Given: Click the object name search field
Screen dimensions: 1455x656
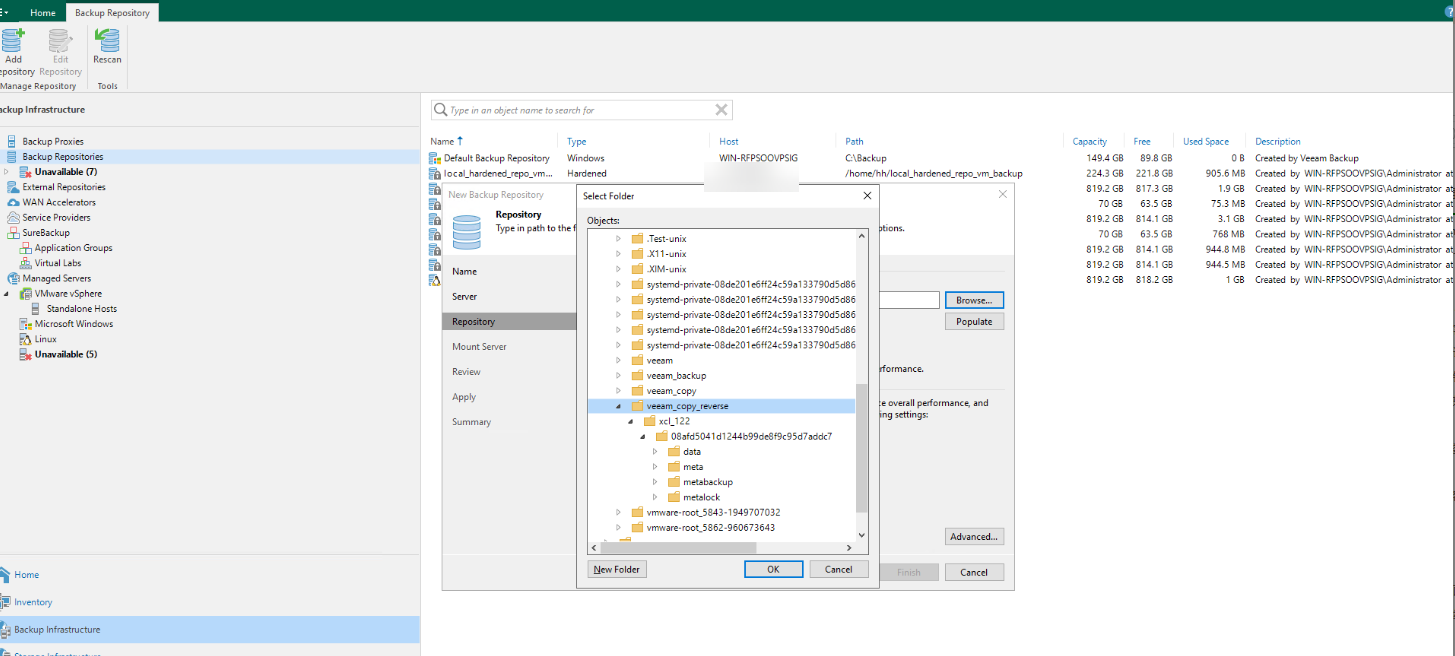Looking at the screenshot, I should [580, 110].
